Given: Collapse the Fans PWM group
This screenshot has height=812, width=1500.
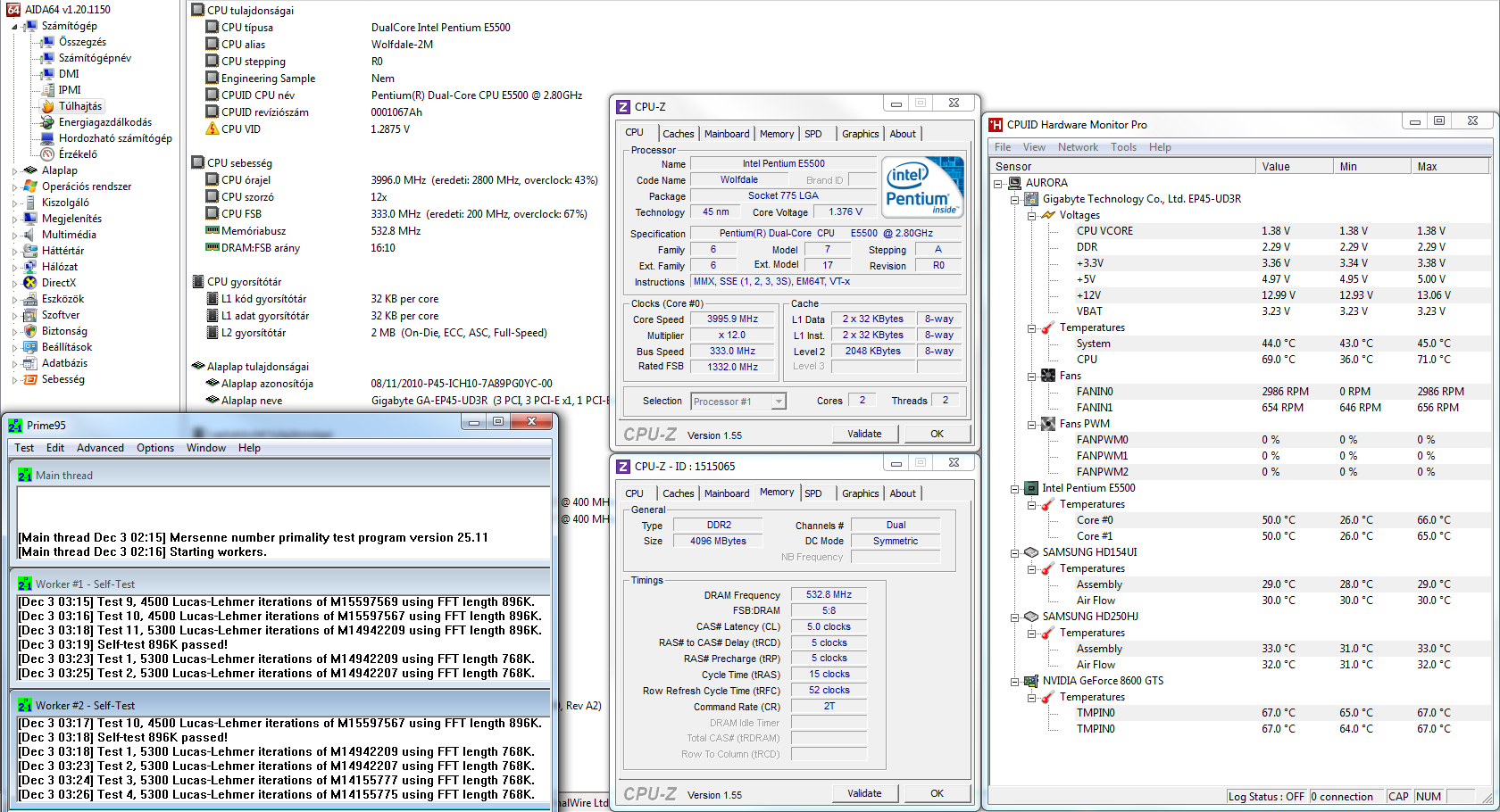Looking at the screenshot, I should point(1032,425).
